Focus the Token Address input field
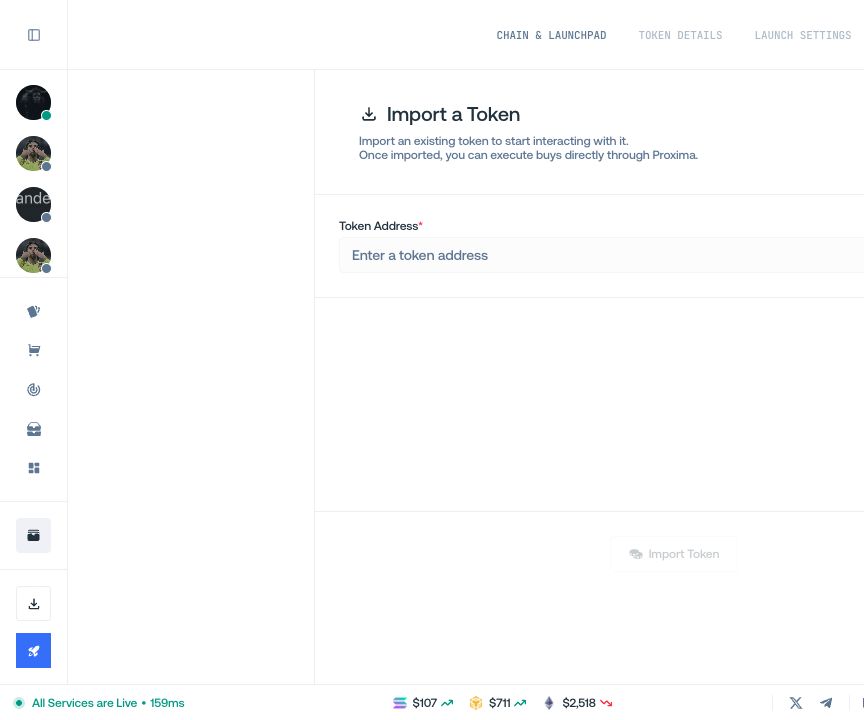This screenshot has height=720, width=864. tap(601, 255)
